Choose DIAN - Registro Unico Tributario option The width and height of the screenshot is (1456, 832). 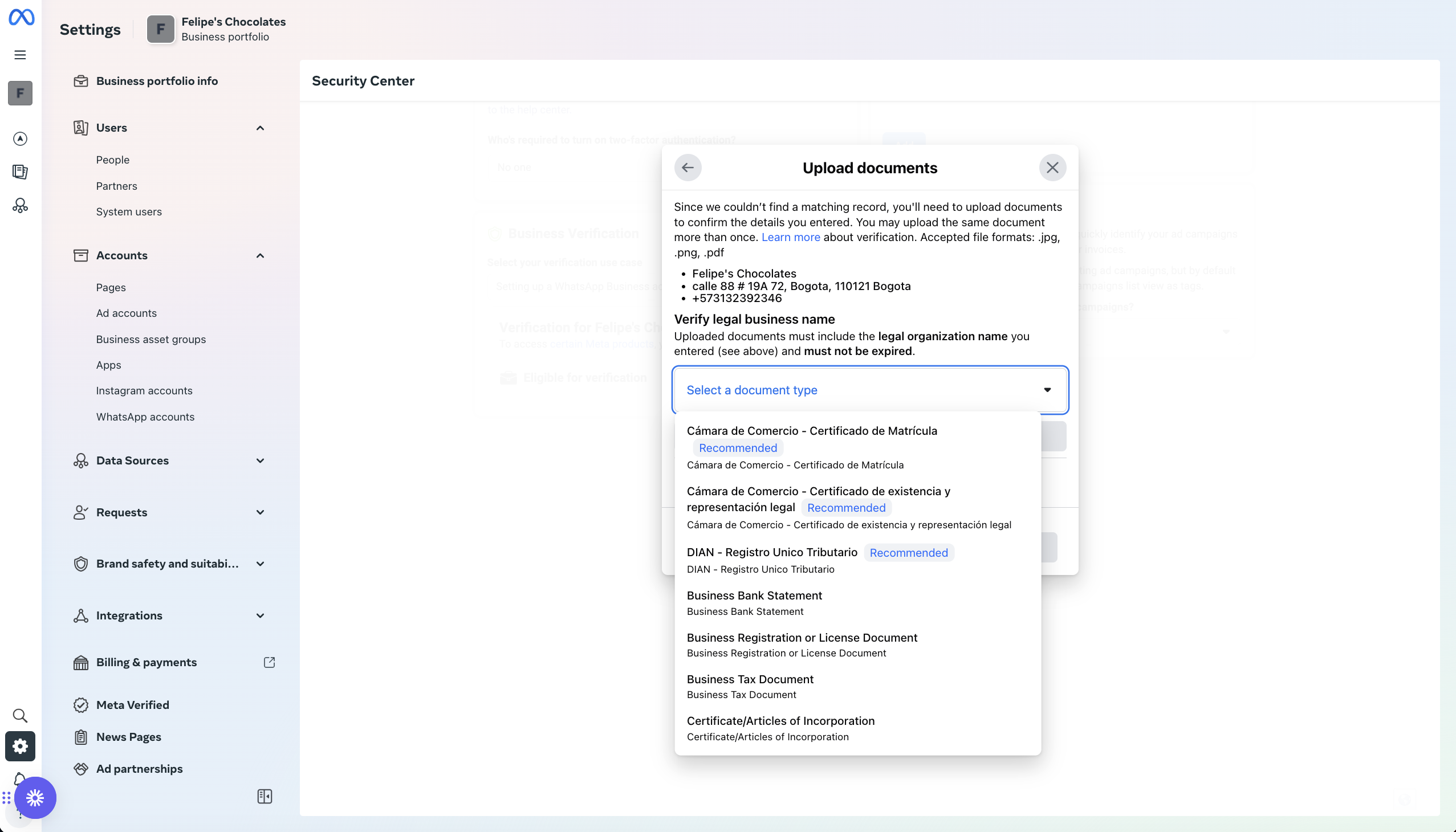coord(857,560)
